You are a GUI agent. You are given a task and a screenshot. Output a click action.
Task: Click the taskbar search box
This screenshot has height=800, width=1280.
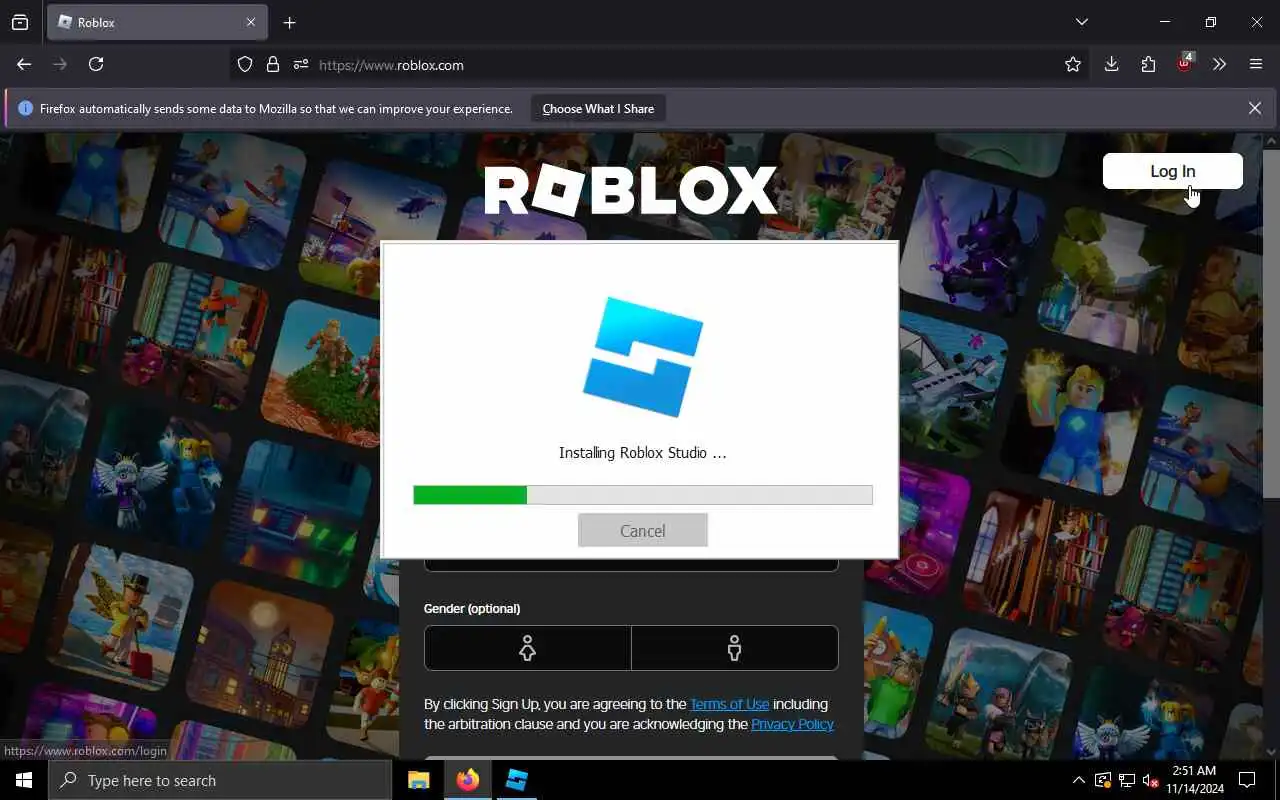point(220,780)
